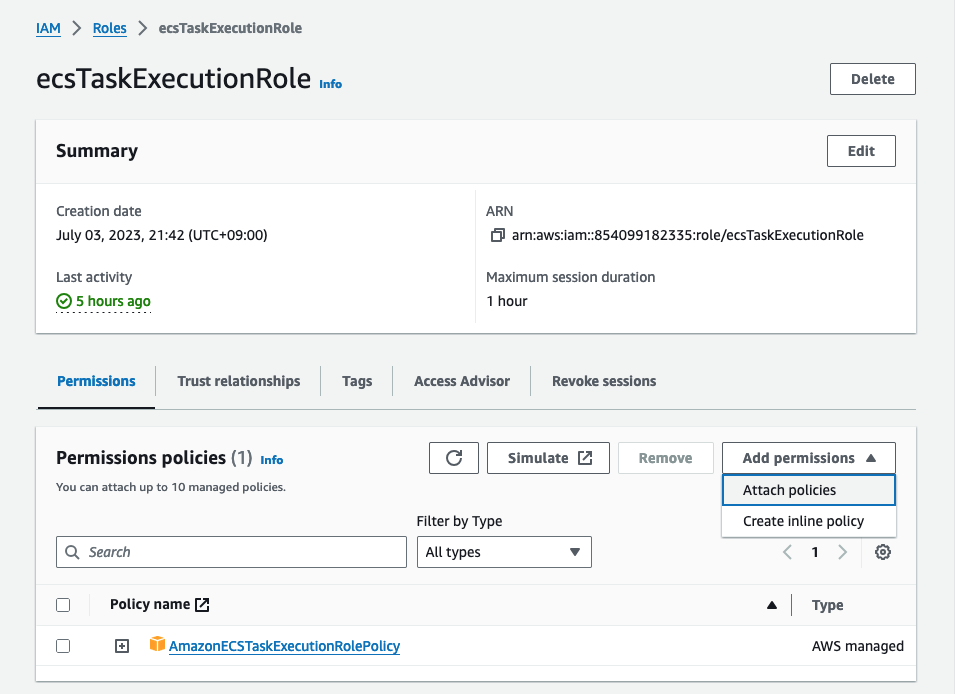This screenshot has height=694, width=955.
Task: Click the Type column header
Action: pos(827,605)
